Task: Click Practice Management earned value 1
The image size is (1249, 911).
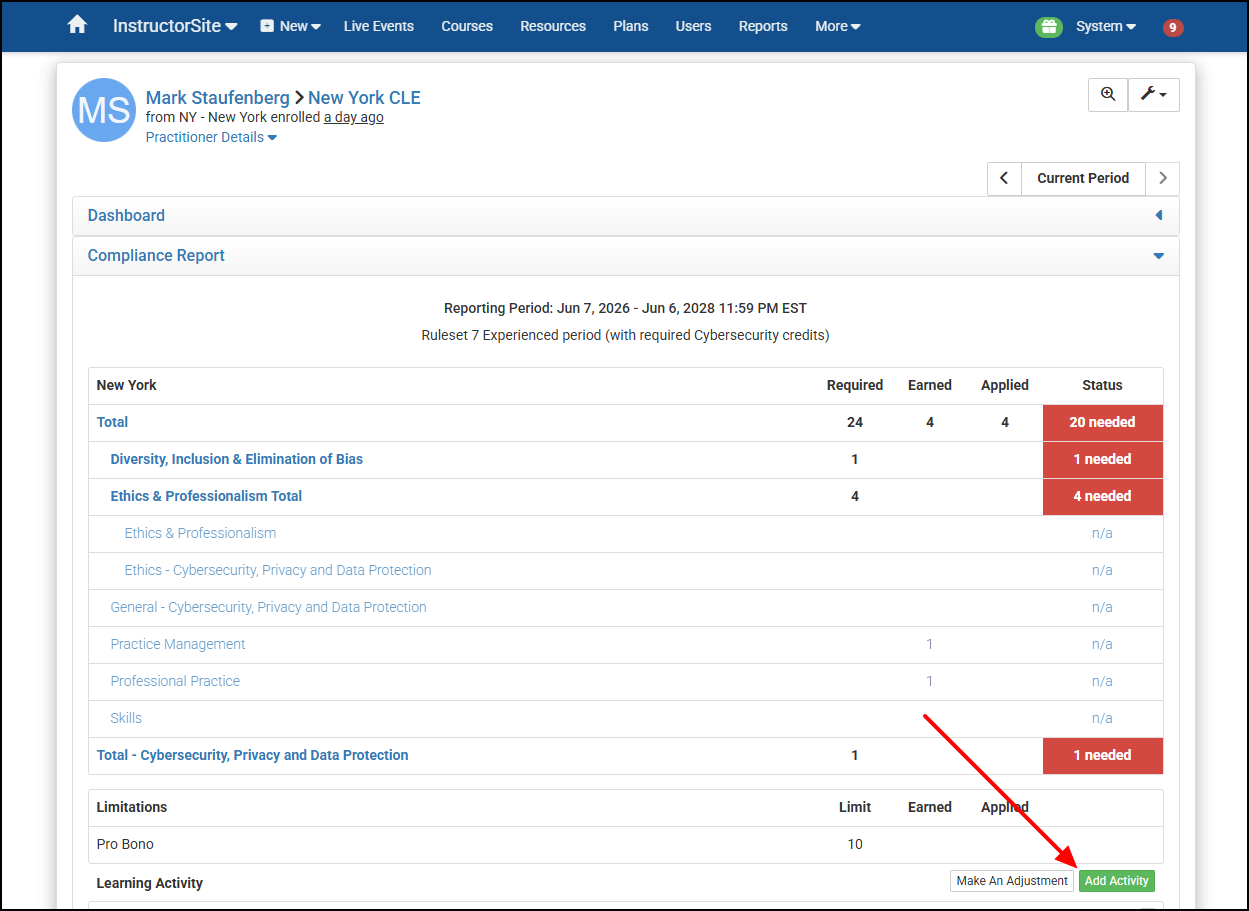Action: [929, 644]
